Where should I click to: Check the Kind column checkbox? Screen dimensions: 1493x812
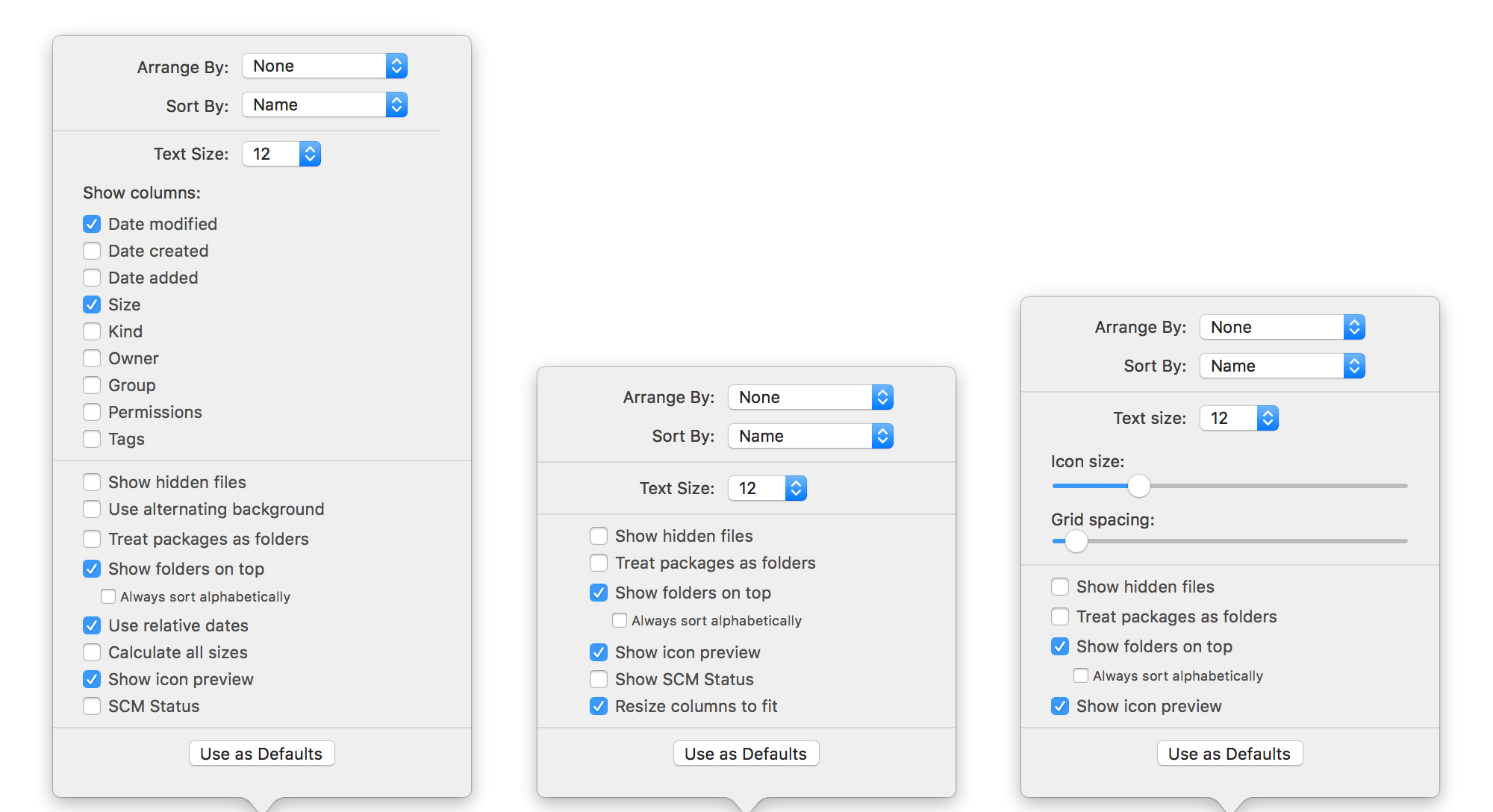point(92,331)
